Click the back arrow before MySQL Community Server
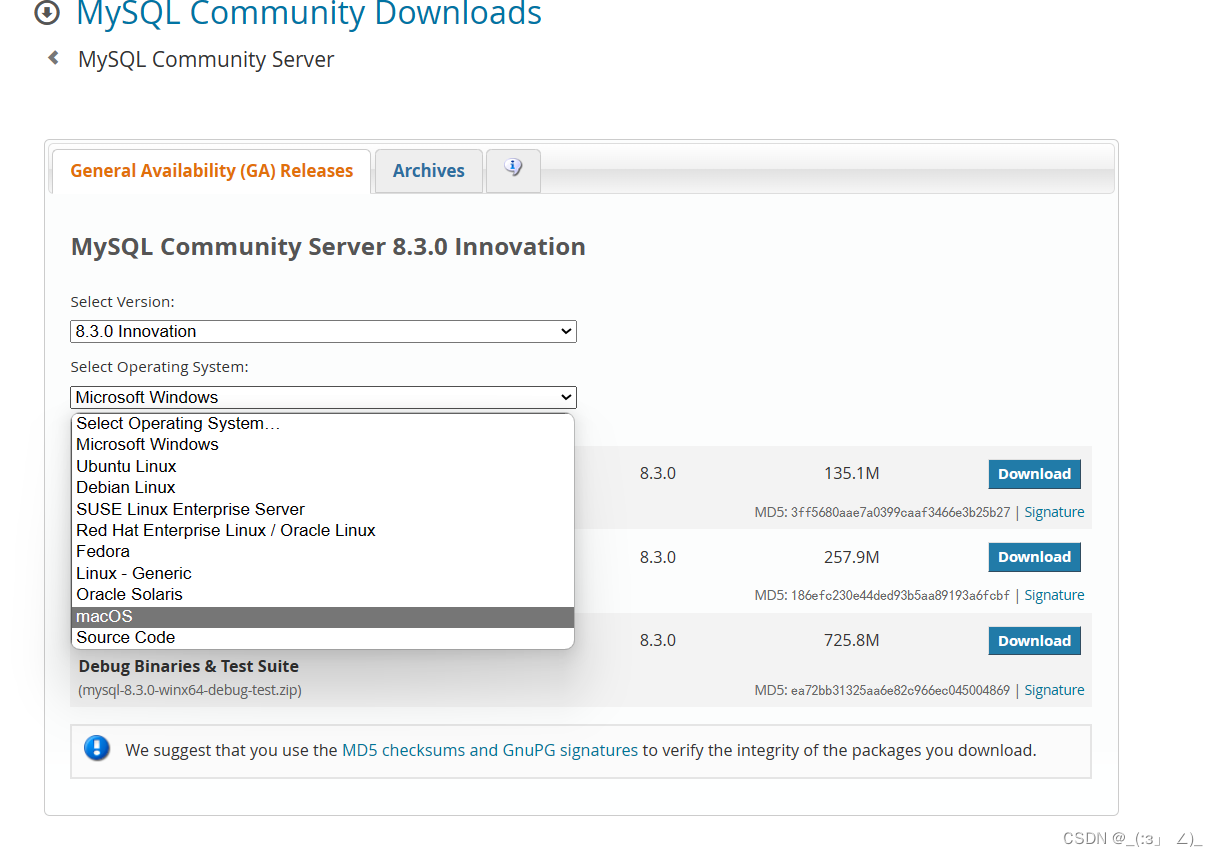Screen dimensions: 1218x856 [x=54, y=59]
